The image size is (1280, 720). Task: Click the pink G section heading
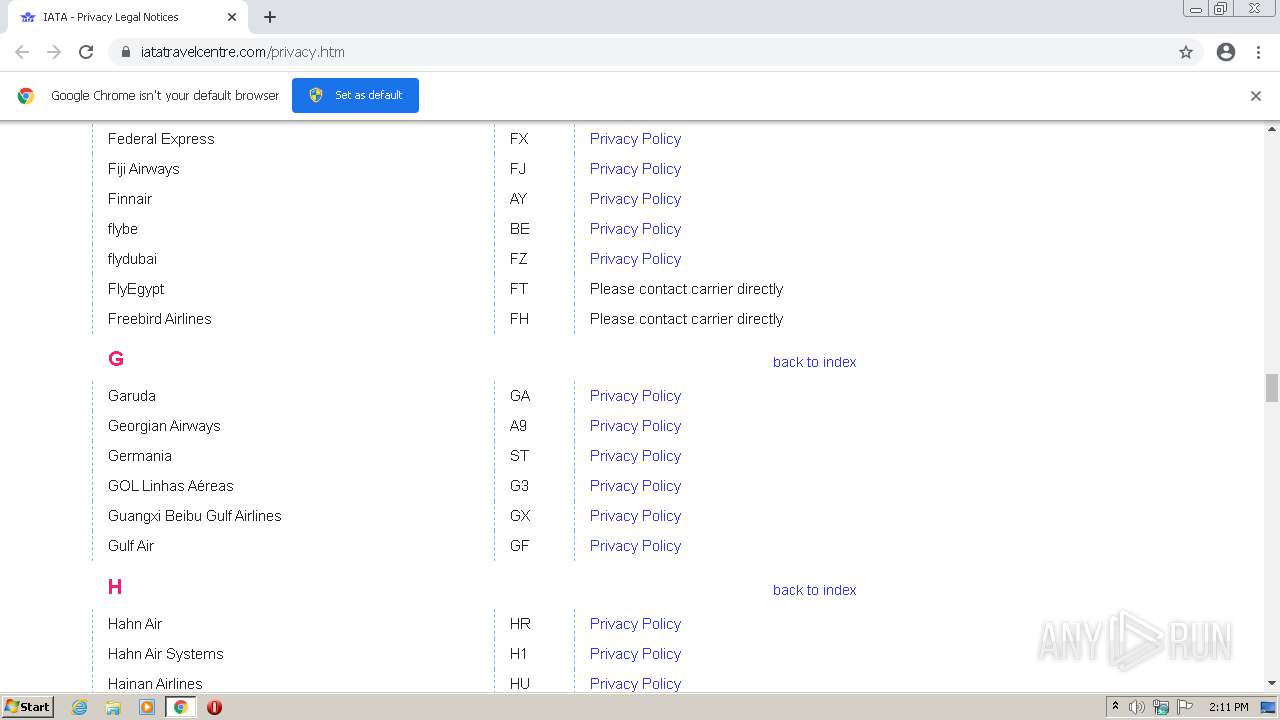116,359
